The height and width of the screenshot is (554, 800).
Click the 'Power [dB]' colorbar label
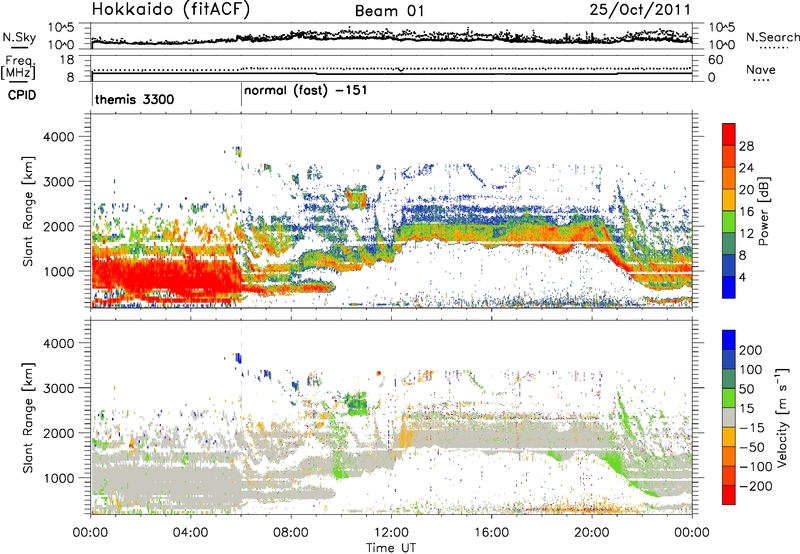(x=764, y=211)
